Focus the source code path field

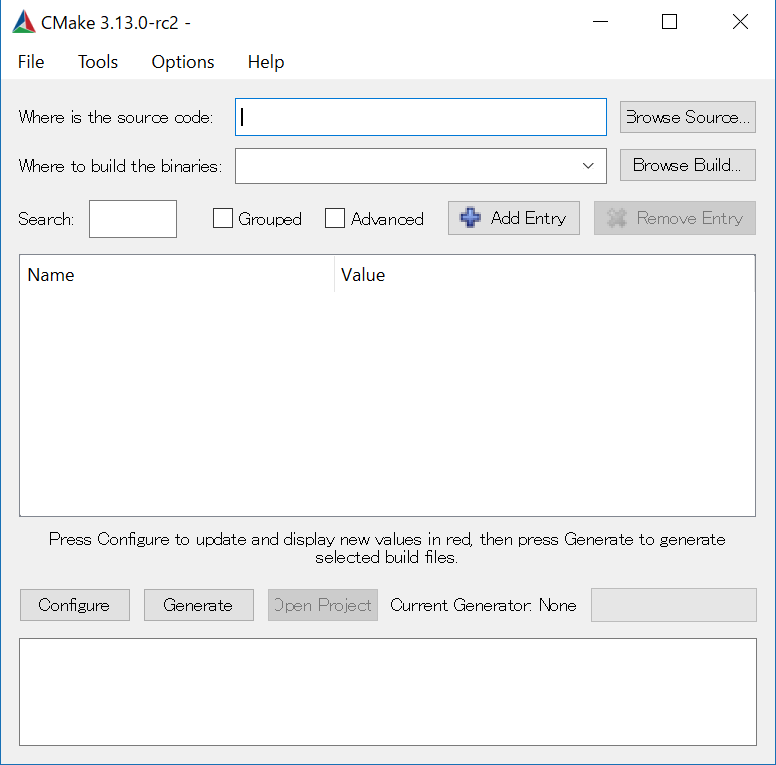point(421,117)
